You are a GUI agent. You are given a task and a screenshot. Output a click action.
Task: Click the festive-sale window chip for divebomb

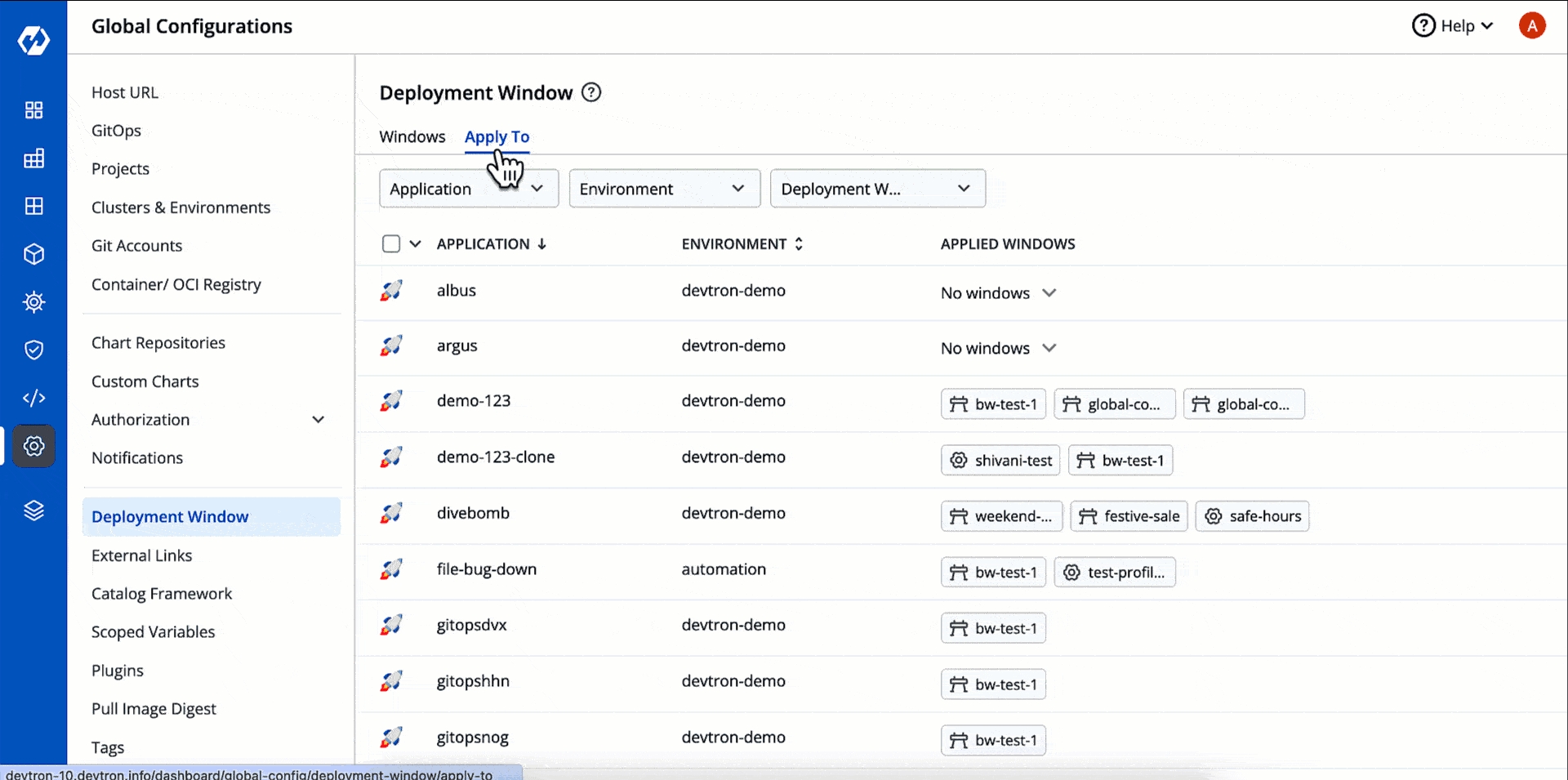point(1129,516)
